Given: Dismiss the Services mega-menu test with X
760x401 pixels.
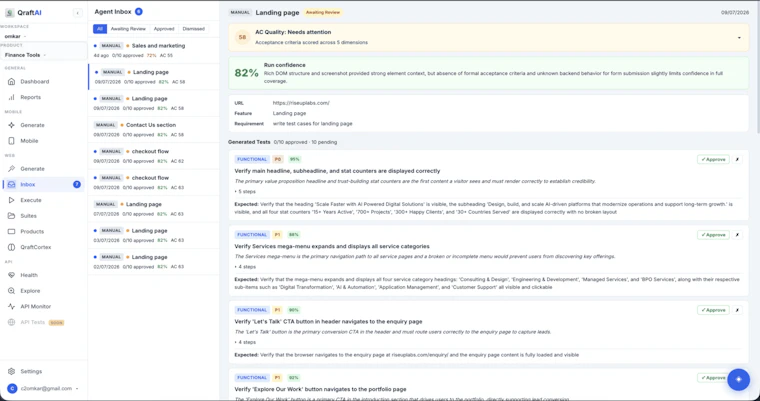Looking at the screenshot, I should 737,235.
